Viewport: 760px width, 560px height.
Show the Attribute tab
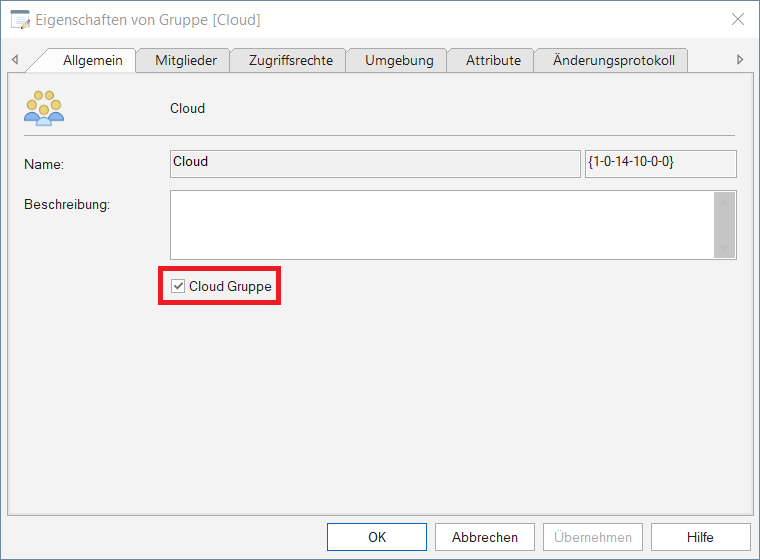coord(493,60)
